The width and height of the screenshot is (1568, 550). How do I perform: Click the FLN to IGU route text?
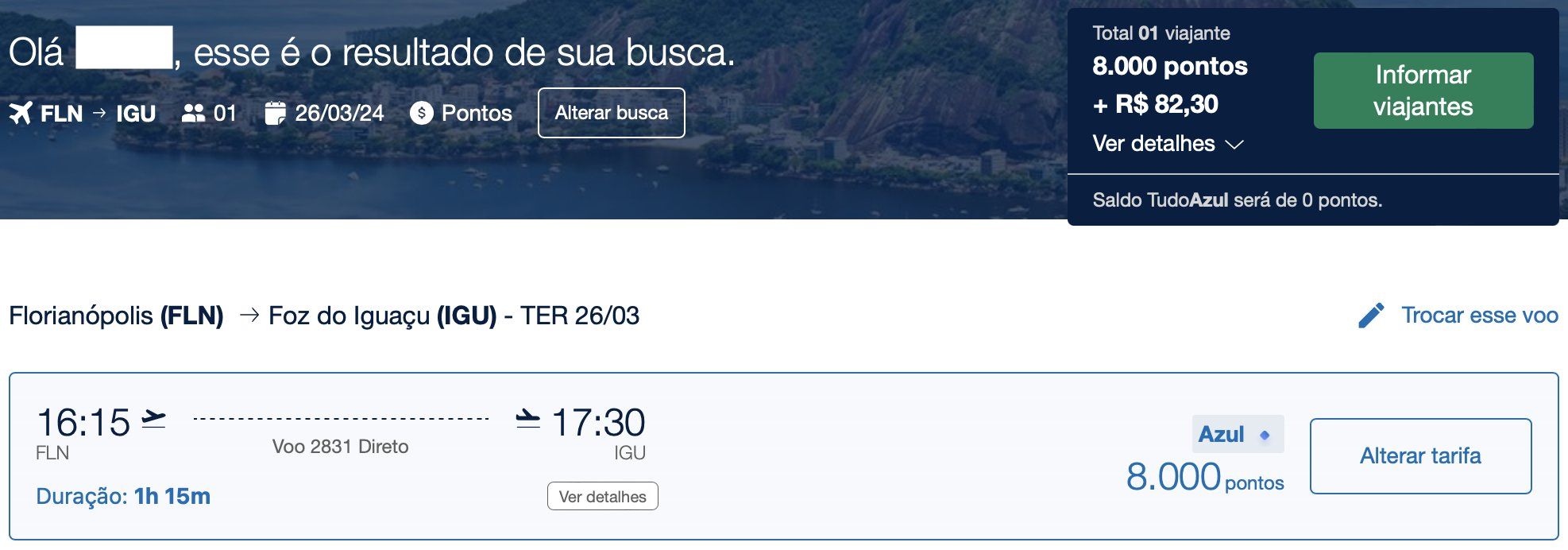point(98,114)
